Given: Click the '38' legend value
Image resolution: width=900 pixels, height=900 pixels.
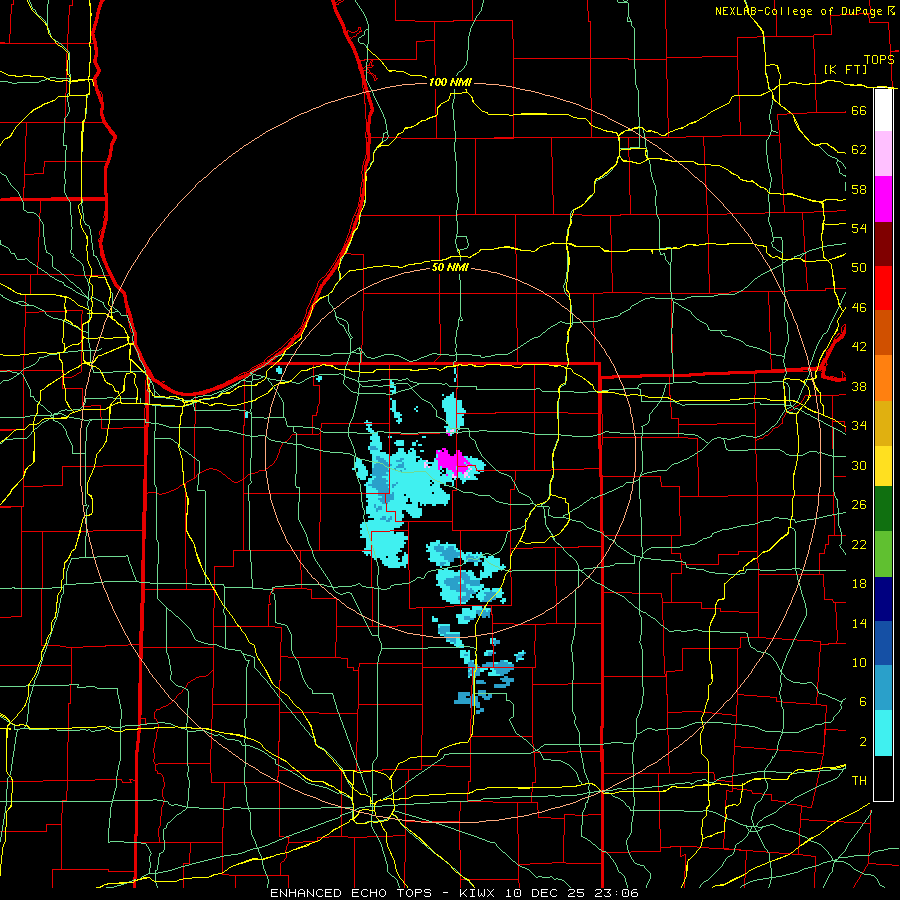Looking at the screenshot, I should (859, 386).
